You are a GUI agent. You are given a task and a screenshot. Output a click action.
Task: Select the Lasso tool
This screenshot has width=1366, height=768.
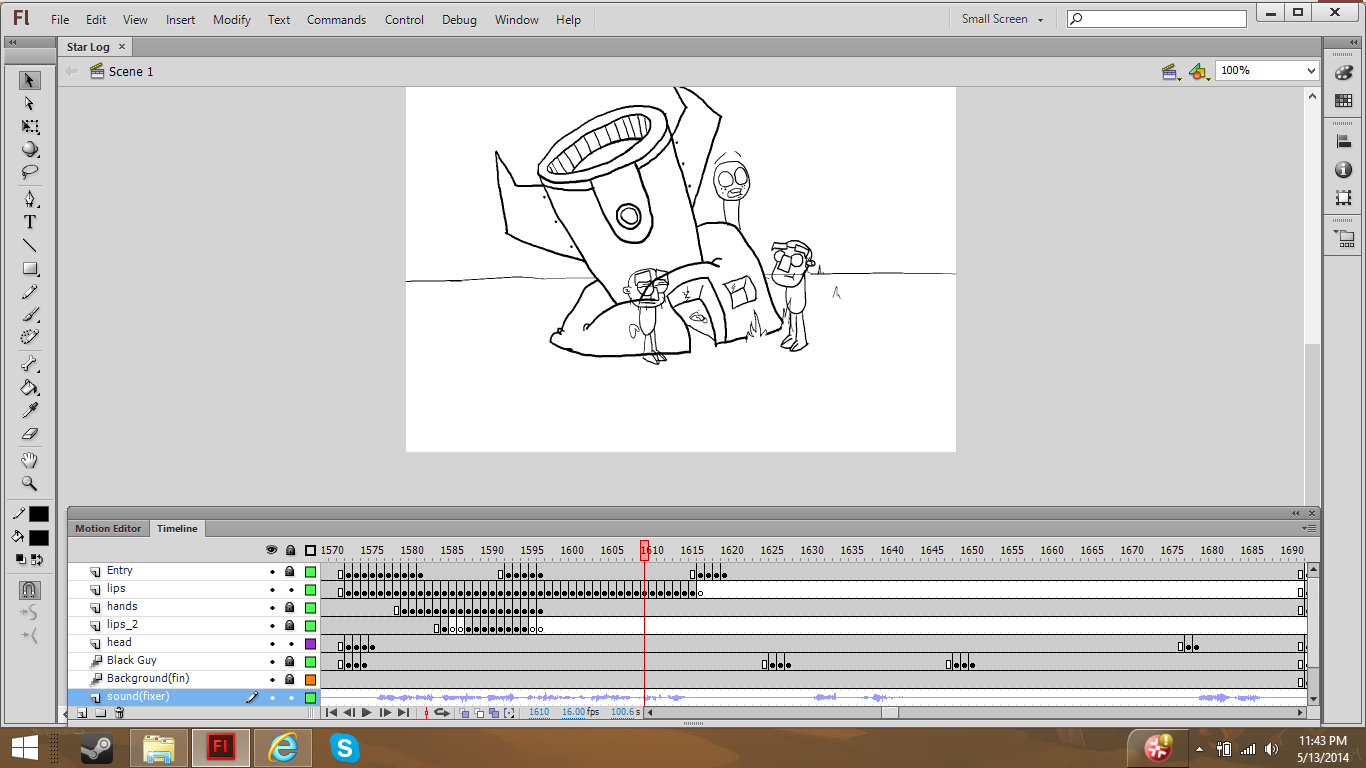point(30,173)
